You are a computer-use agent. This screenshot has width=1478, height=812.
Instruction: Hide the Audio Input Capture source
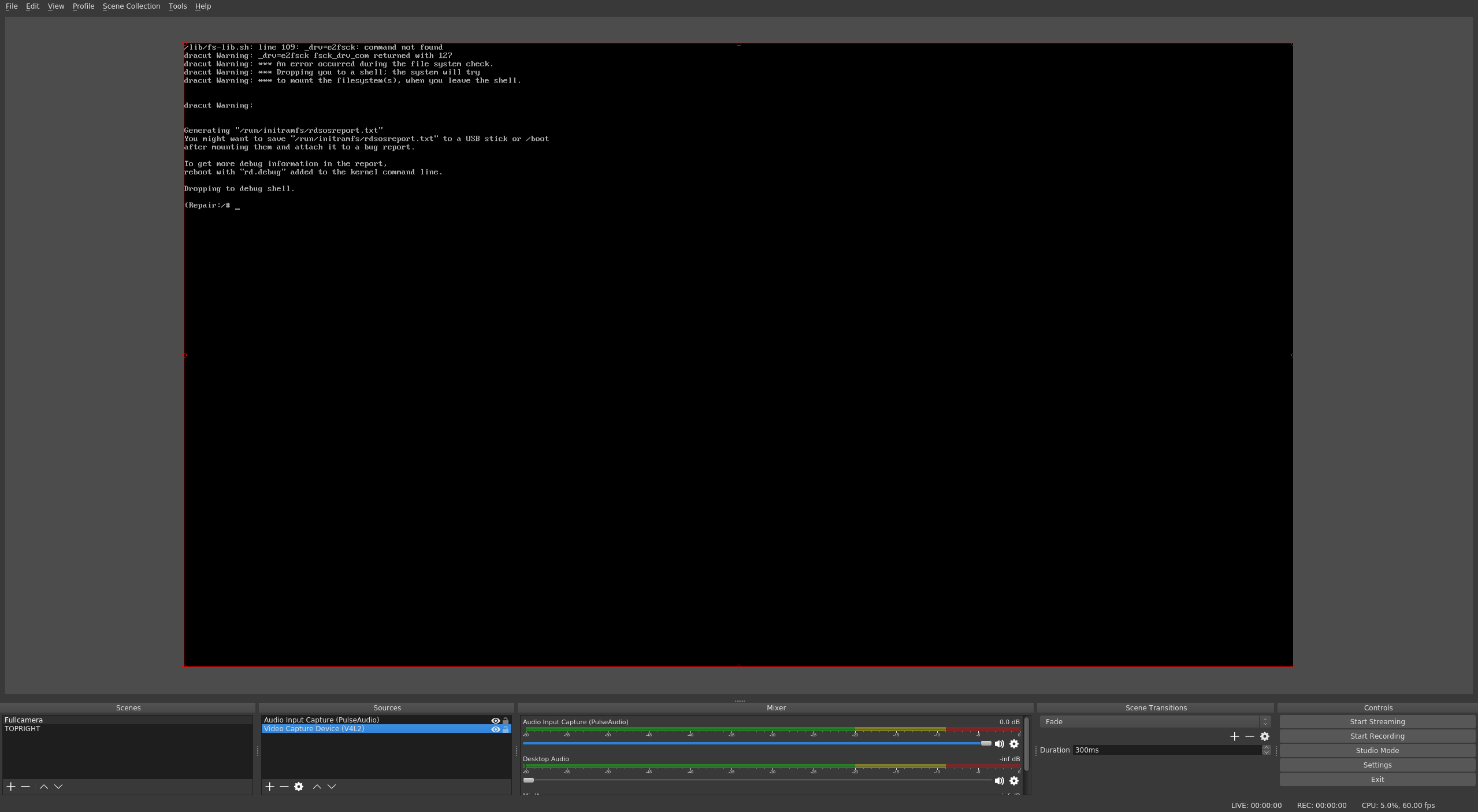point(495,720)
